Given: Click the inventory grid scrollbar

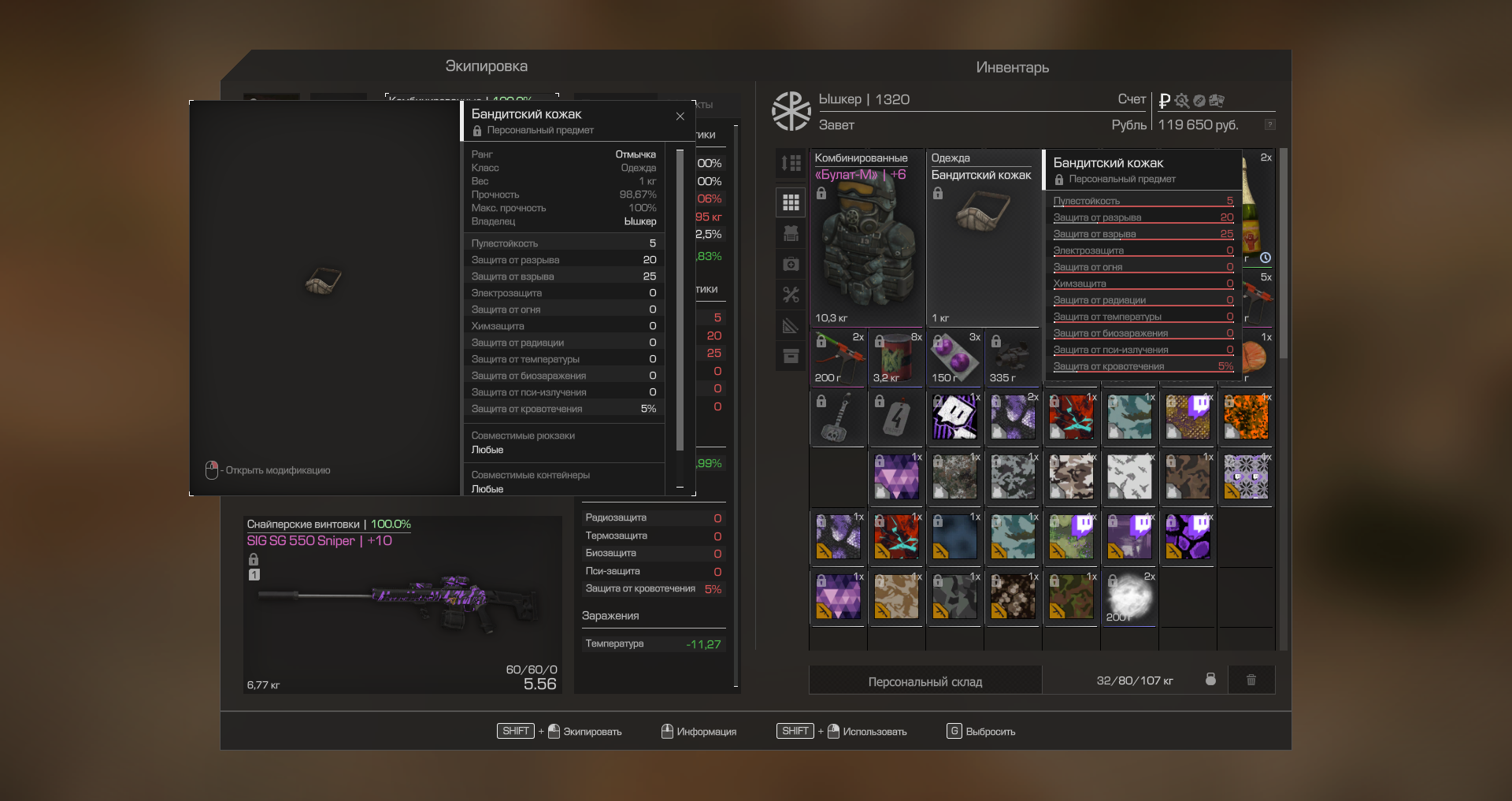Looking at the screenshot, I should [x=1284, y=252].
